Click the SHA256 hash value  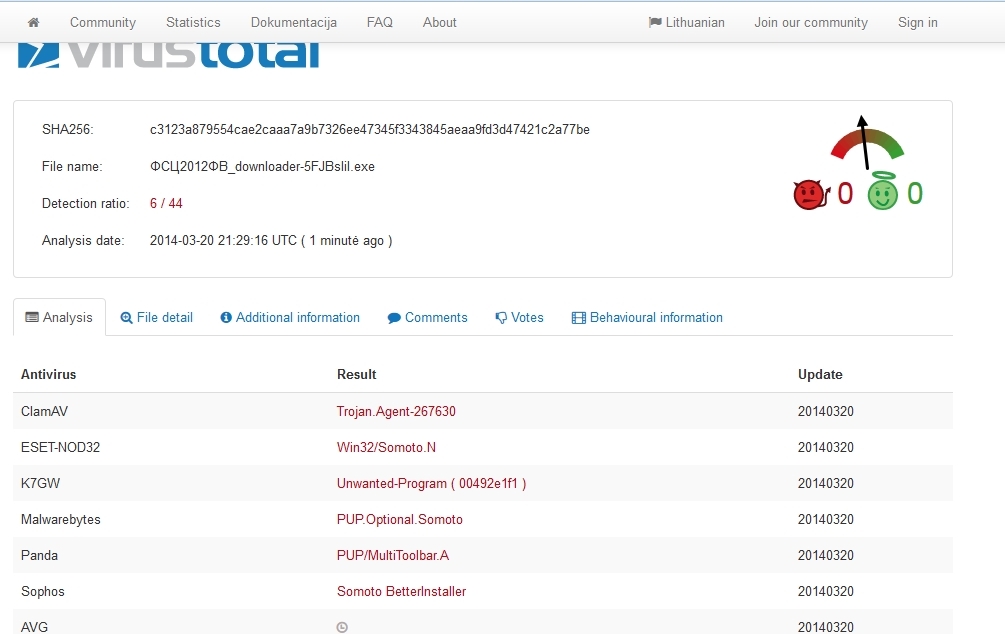coord(369,129)
